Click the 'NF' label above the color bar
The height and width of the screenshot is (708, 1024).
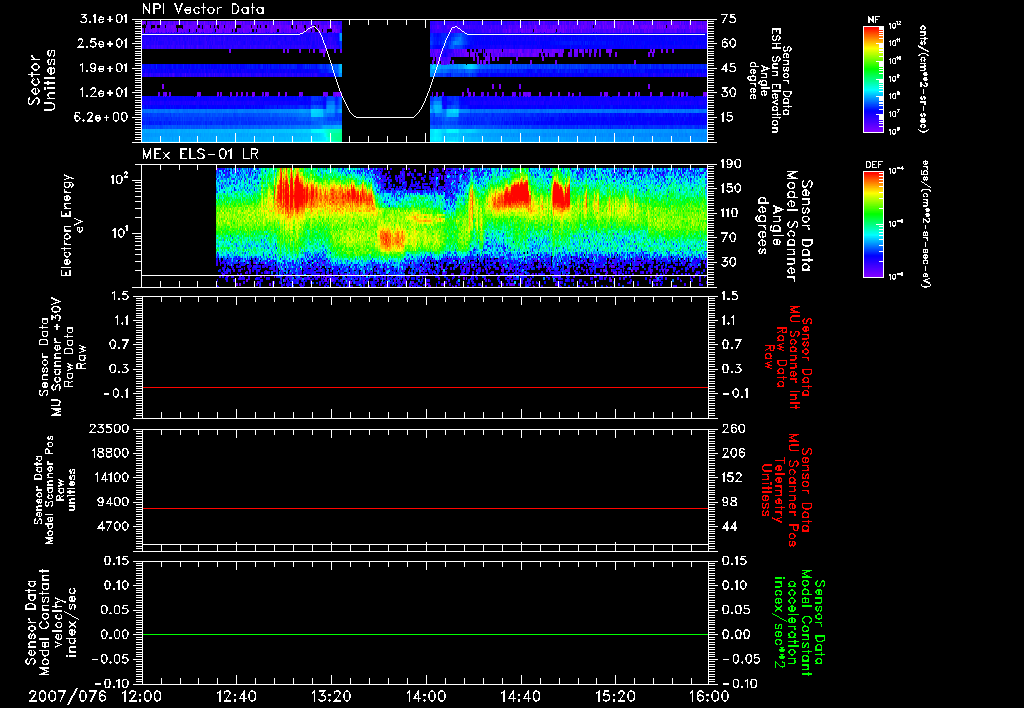pyautogui.click(x=873, y=20)
